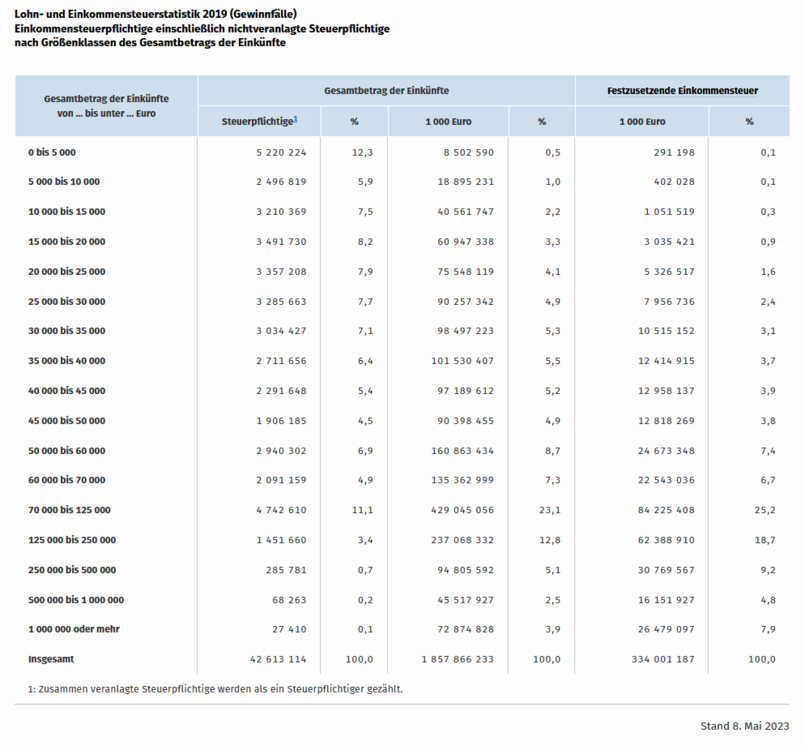Click the income tax total 334 001 187
Viewport: 805px width, 750px height.
click(x=663, y=659)
